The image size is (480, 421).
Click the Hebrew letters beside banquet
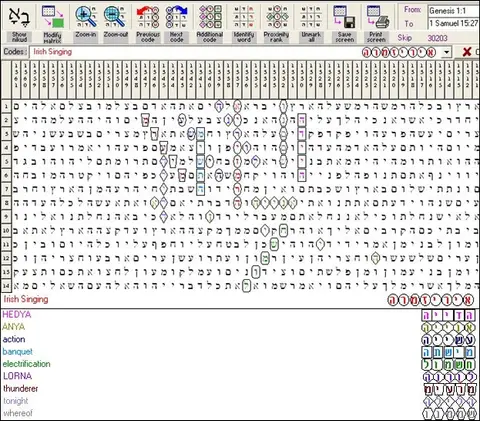448,352
